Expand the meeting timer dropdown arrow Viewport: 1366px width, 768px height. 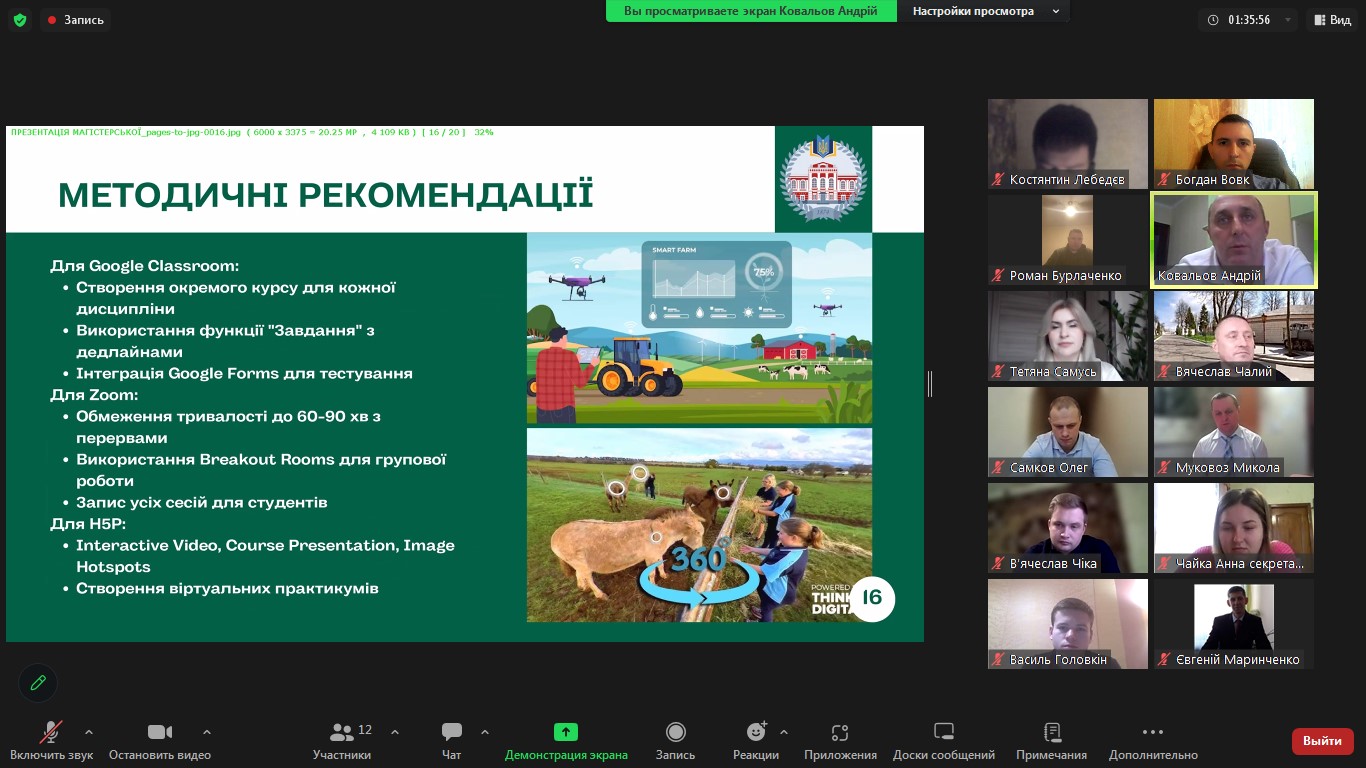(1288, 20)
